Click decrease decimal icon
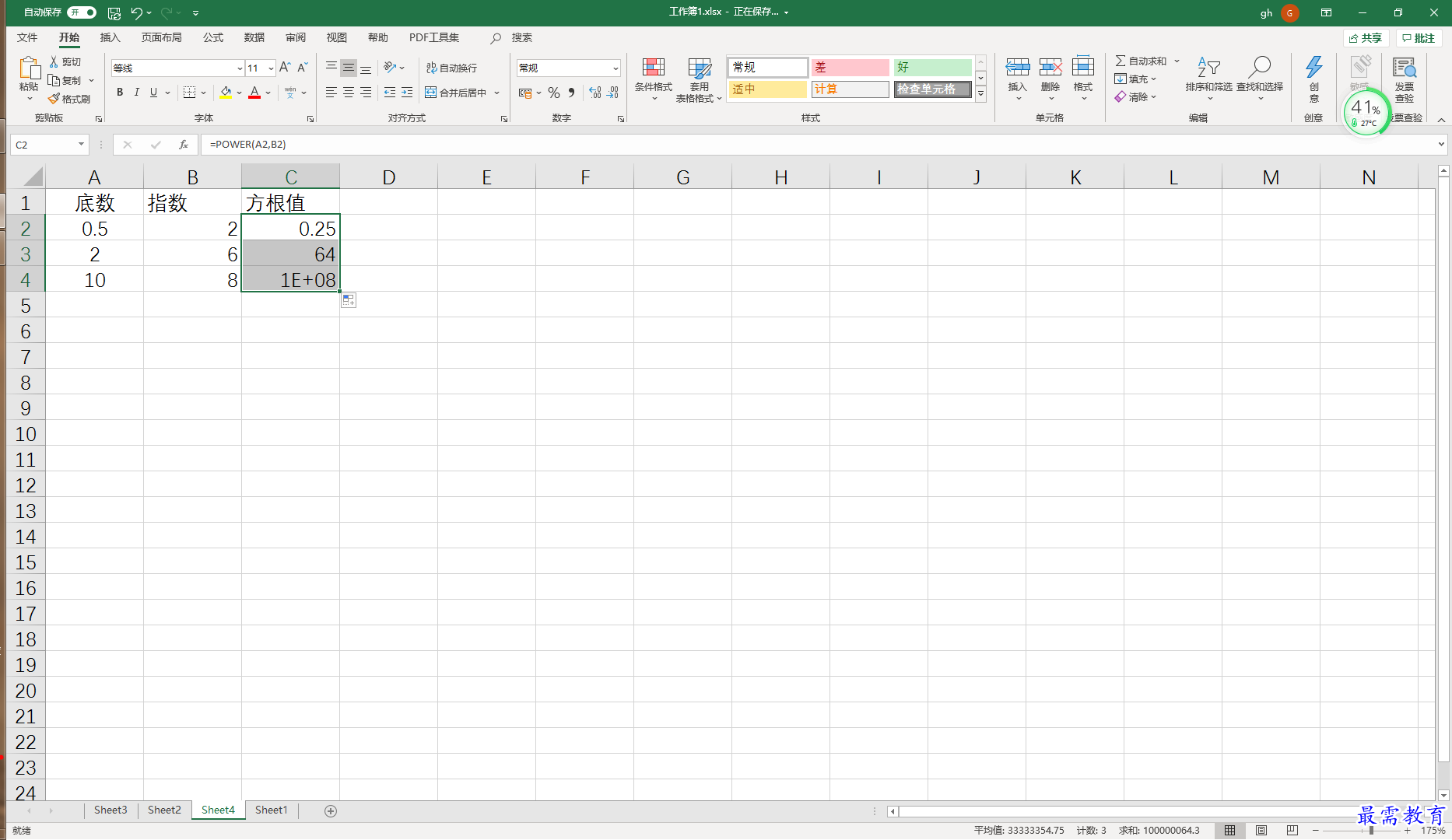The width and height of the screenshot is (1452, 840). (612, 93)
